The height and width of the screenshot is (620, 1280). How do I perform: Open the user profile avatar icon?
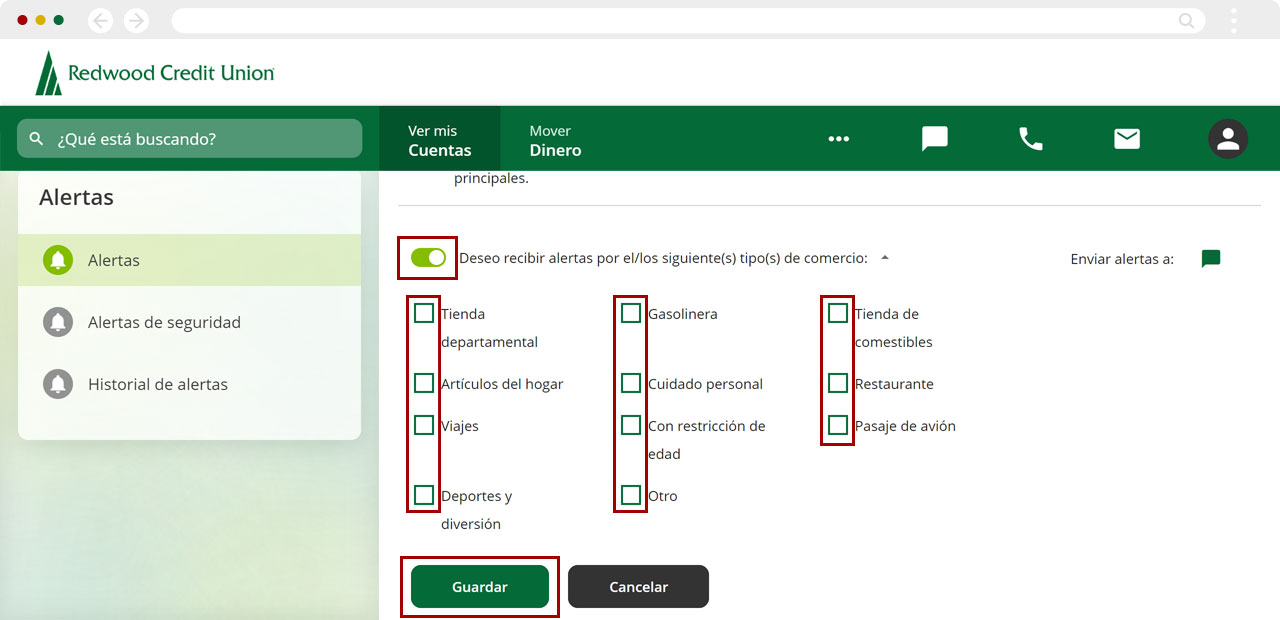point(1227,139)
